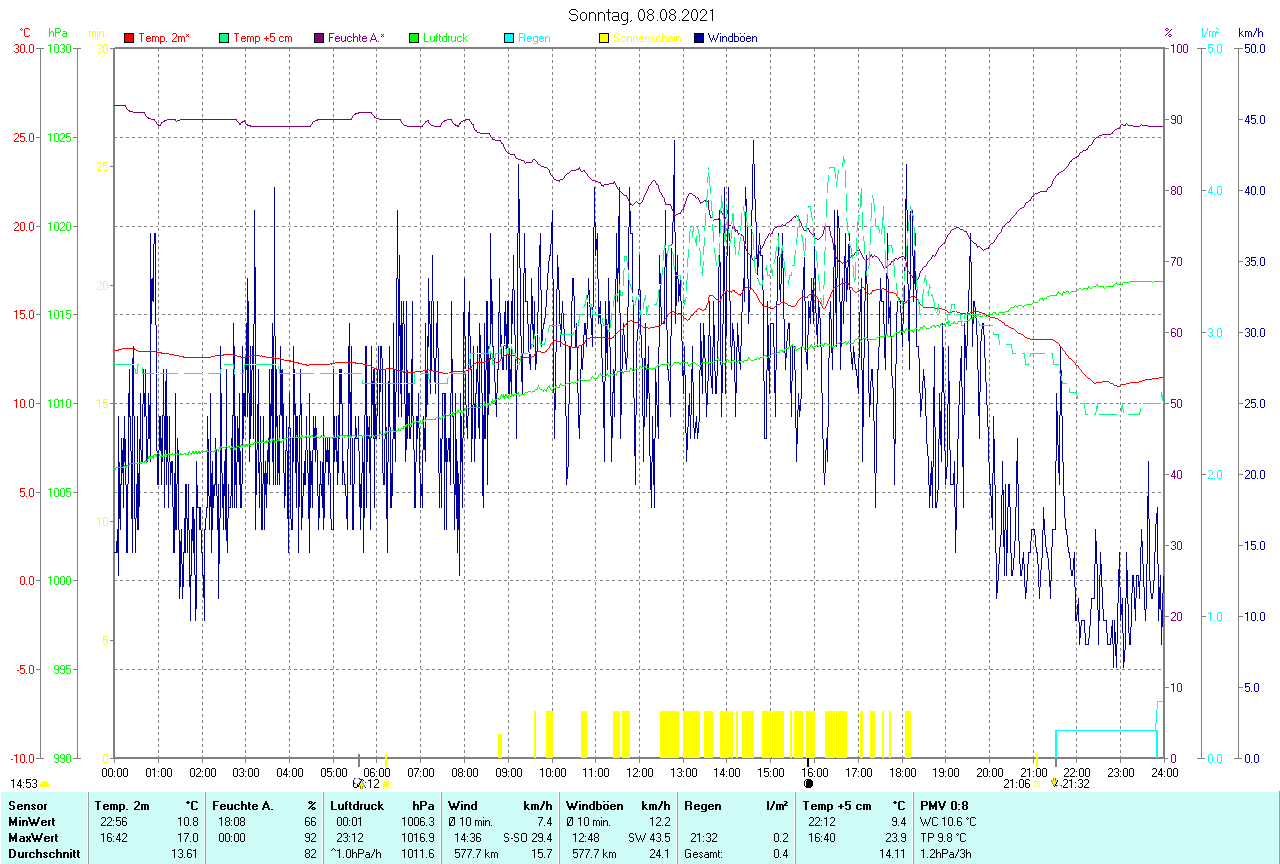Click the wind maximum 'S-SO 29.4'
This screenshot has width=1280, height=864.
pyautogui.click(x=527, y=838)
